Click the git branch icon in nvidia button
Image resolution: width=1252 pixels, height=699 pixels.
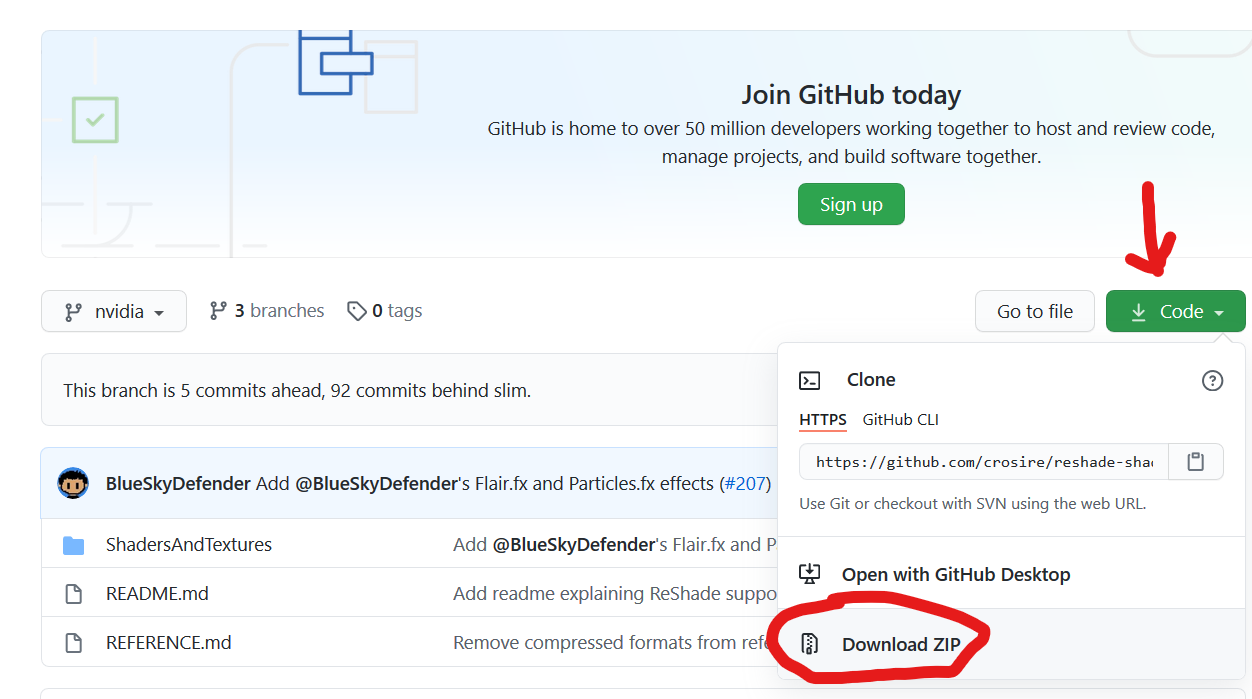(73, 312)
